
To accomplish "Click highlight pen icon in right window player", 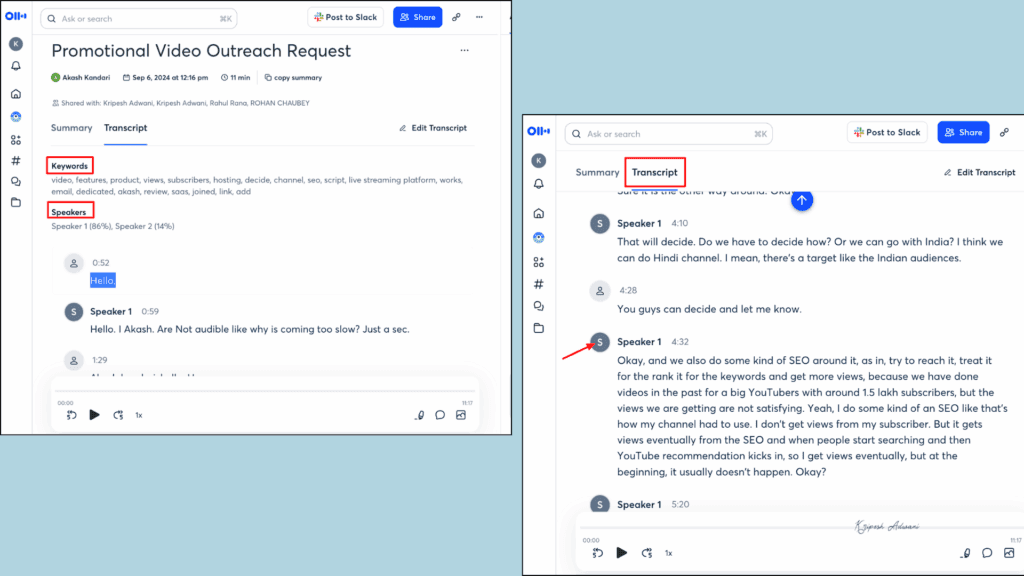I will click(x=965, y=553).
